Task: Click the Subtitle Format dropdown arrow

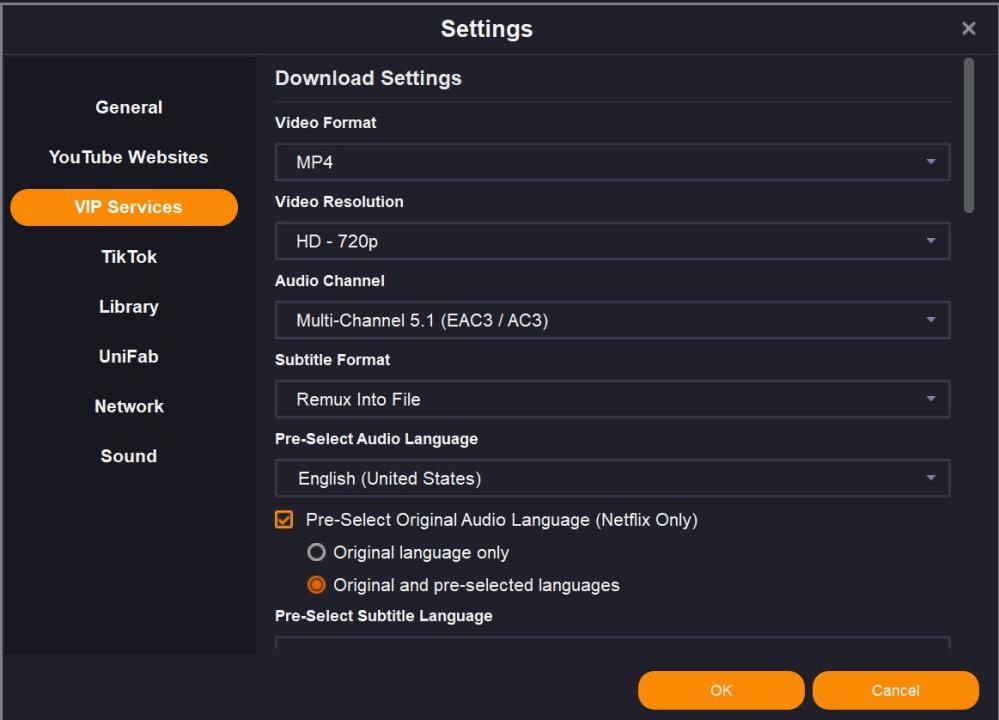Action: (x=931, y=399)
